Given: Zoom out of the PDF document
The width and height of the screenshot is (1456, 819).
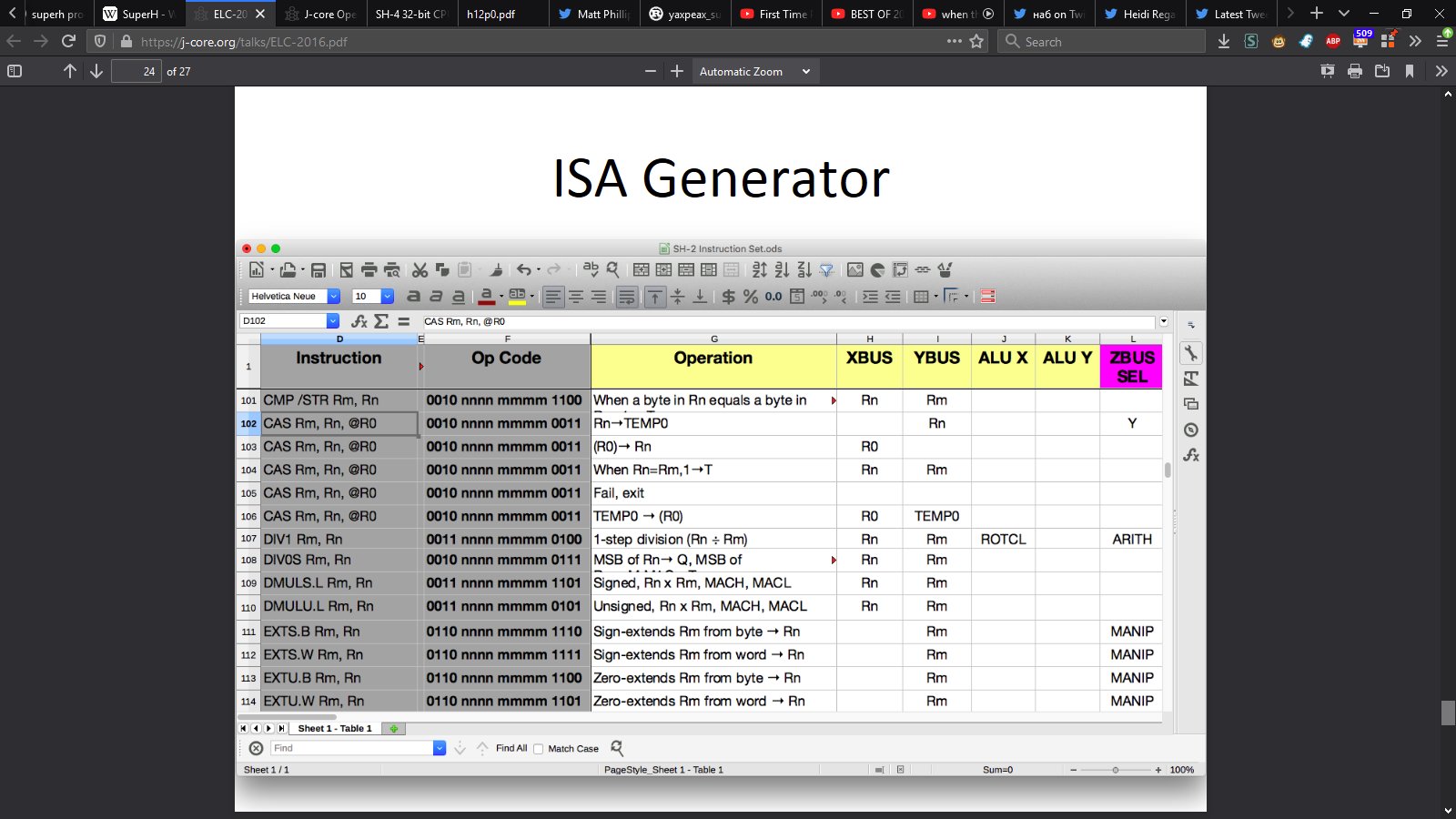Looking at the screenshot, I should [x=650, y=71].
